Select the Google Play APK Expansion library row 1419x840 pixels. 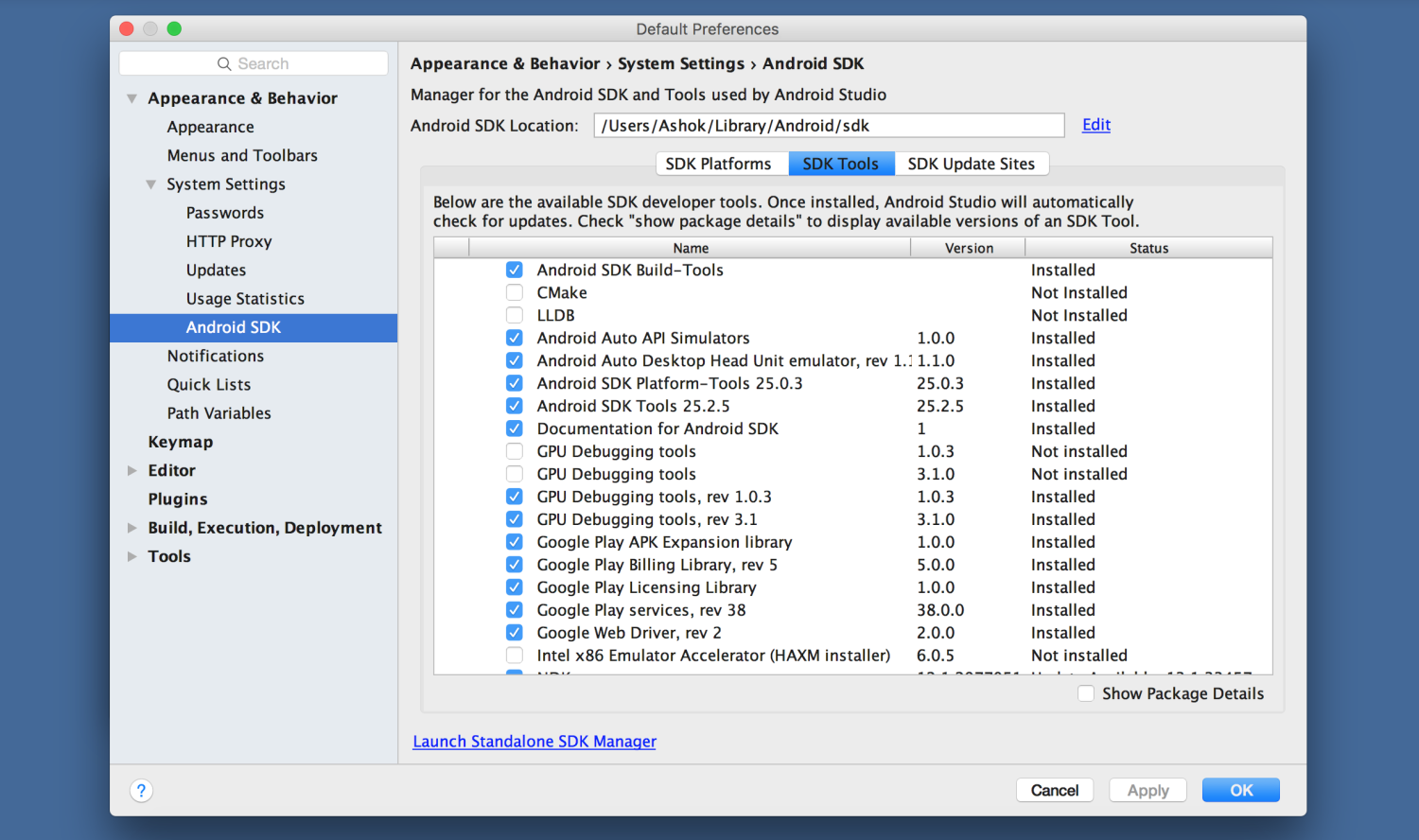coord(852,542)
